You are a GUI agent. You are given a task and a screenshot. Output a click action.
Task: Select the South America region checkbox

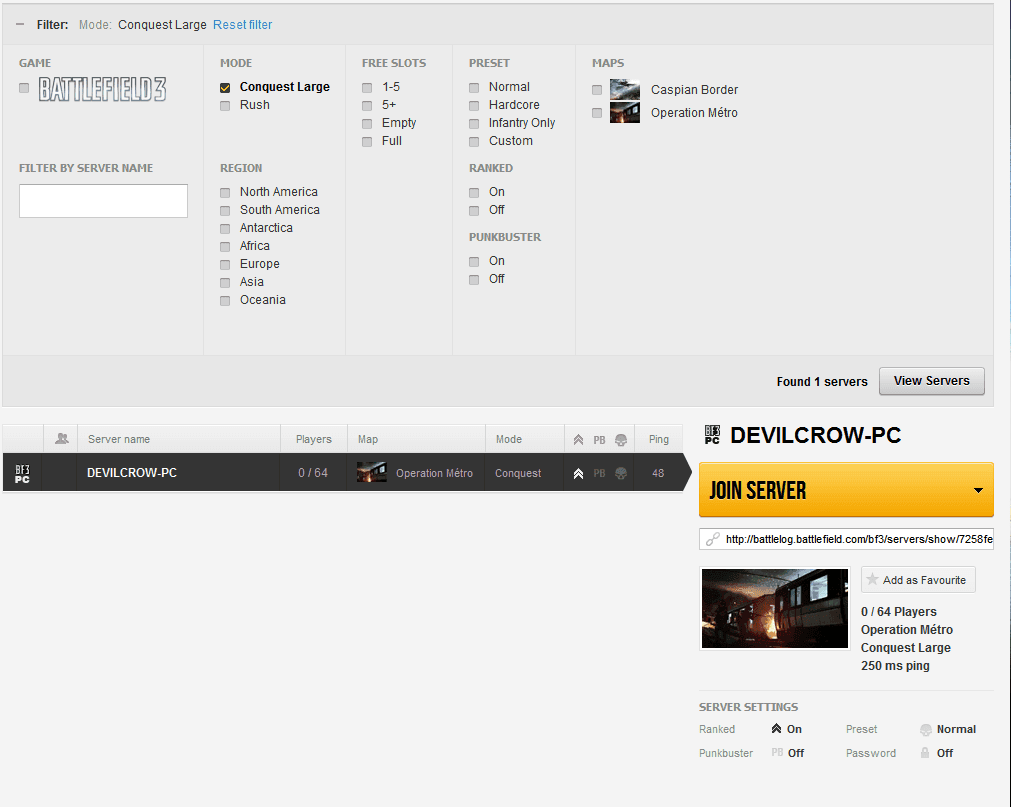tap(225, 211)
